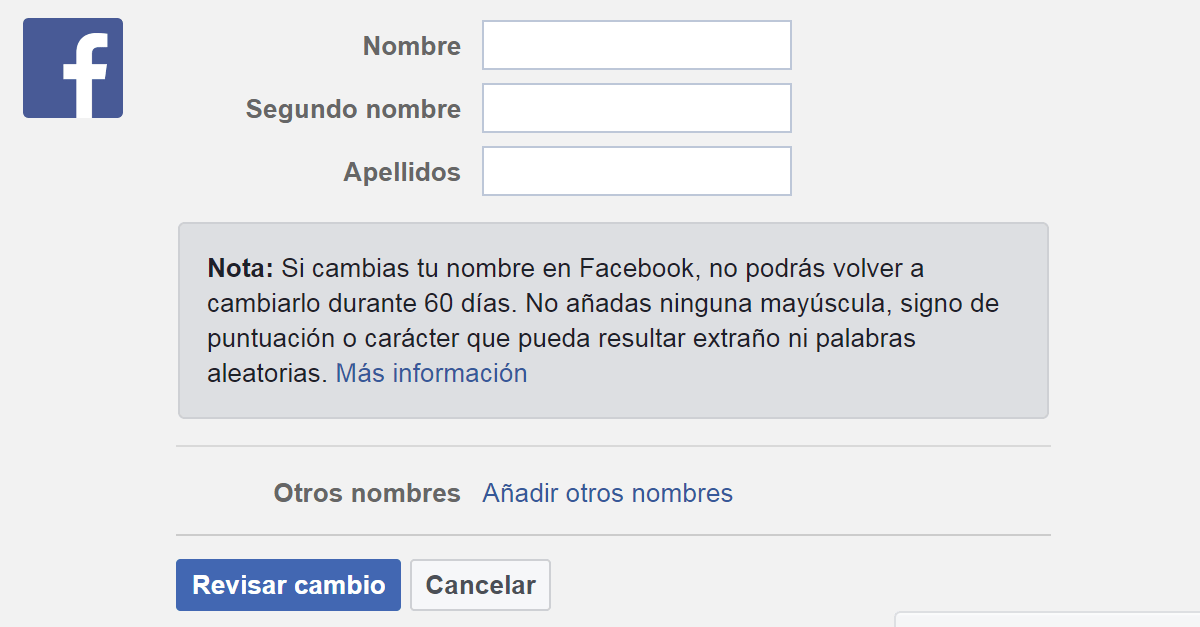Click into the Segundo nombre field
1200x627 pixels.
[x=637, y=108]
